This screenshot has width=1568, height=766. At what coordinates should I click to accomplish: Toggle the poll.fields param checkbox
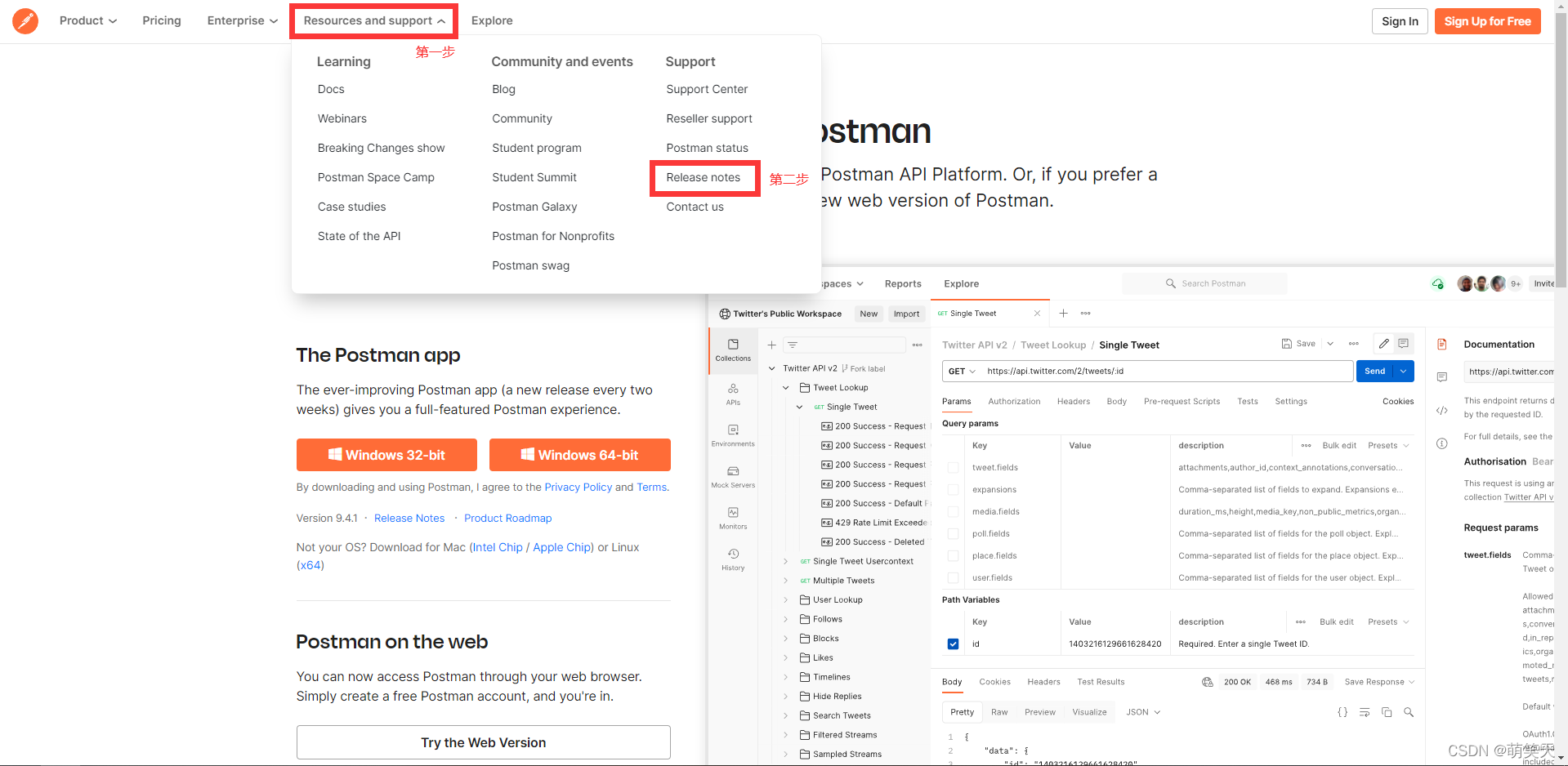coord(953,534)
